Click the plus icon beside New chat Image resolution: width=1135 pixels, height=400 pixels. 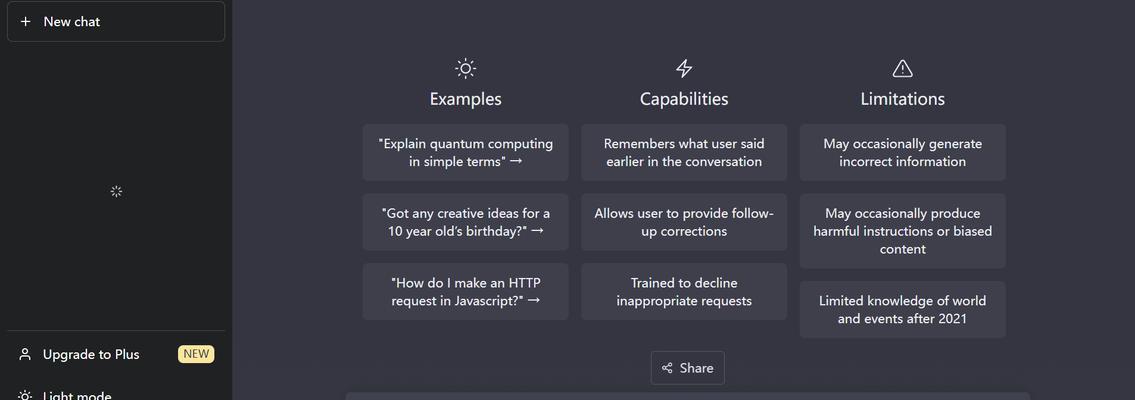pyautogui.click(x=25, y=22)
